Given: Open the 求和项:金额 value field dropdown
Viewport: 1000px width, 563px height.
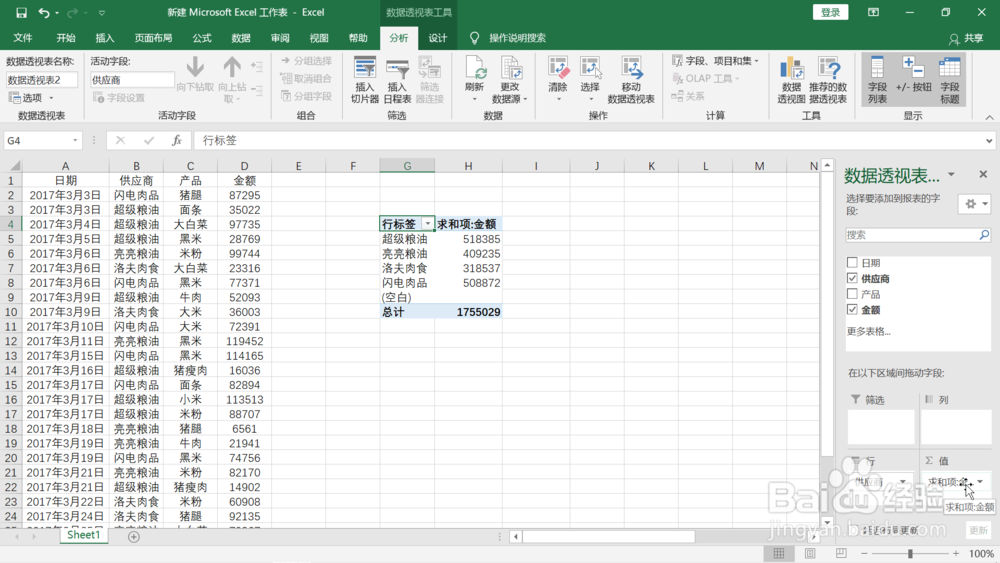Looking at the screenshot, I should 980,481.
